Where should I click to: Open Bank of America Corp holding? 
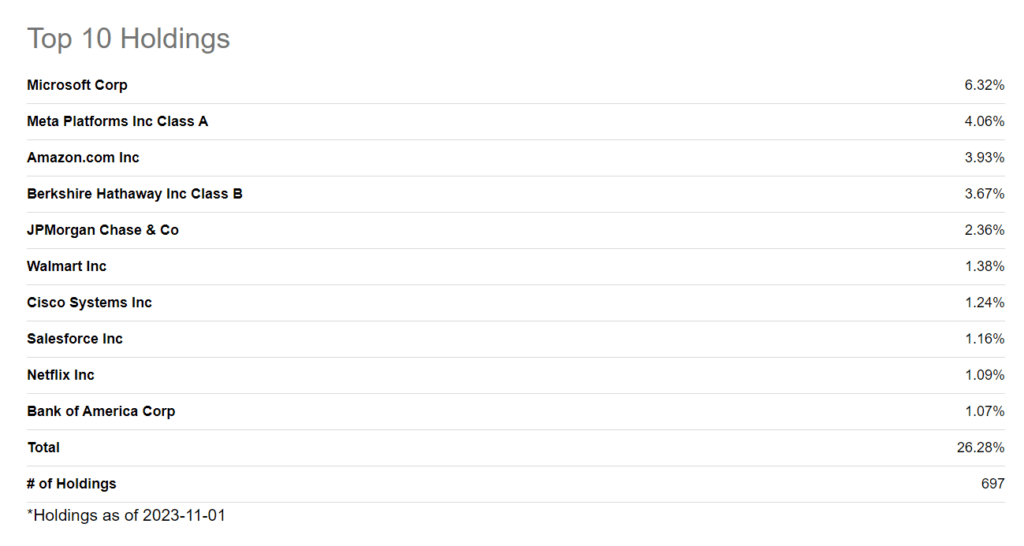pos(101,411)
